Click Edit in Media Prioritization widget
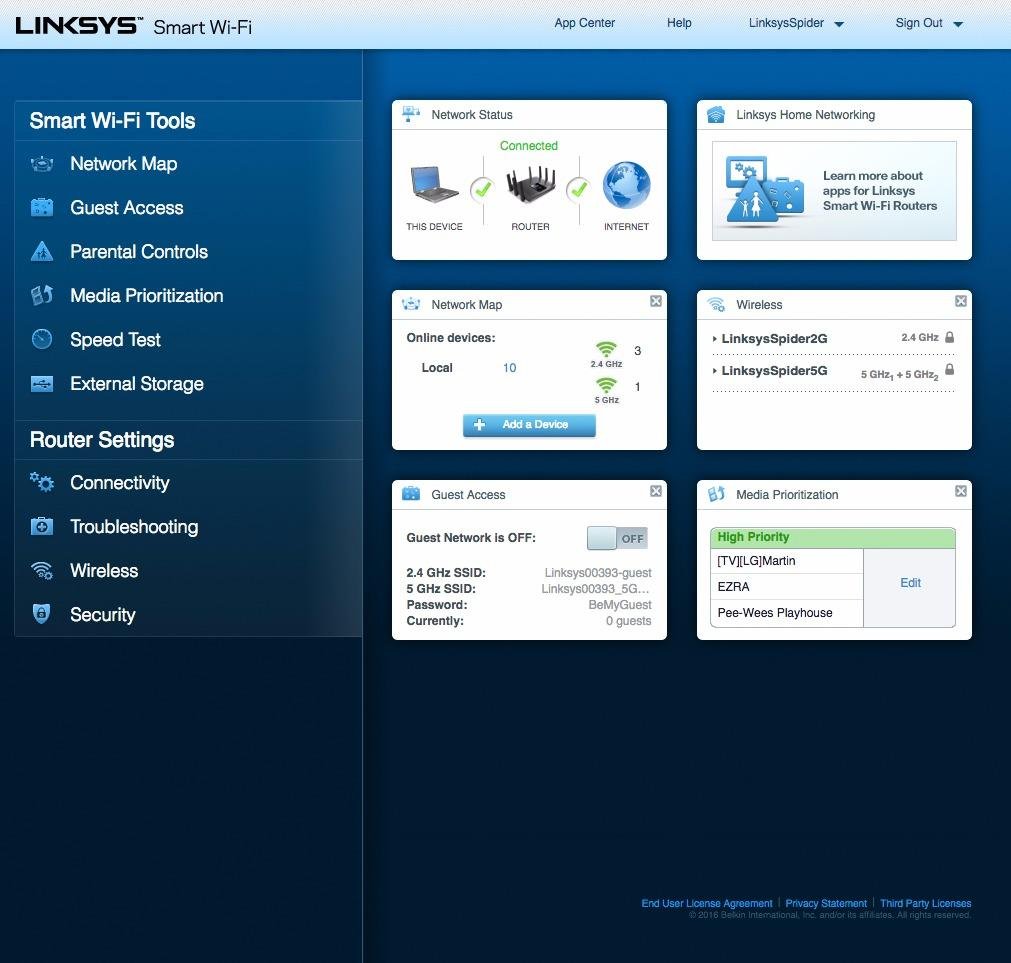 coord(910,583)
